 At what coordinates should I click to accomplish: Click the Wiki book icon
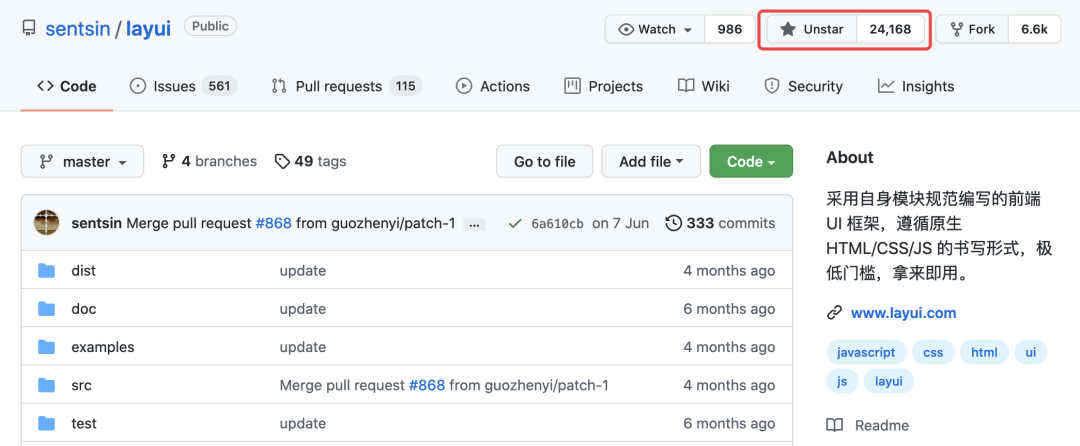point(686,86)
